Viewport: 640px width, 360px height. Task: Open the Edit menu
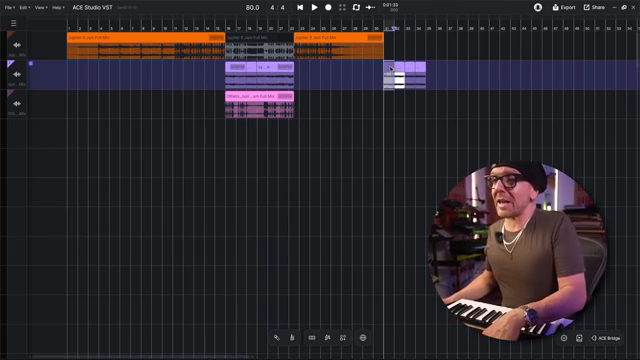coord(24,7)
